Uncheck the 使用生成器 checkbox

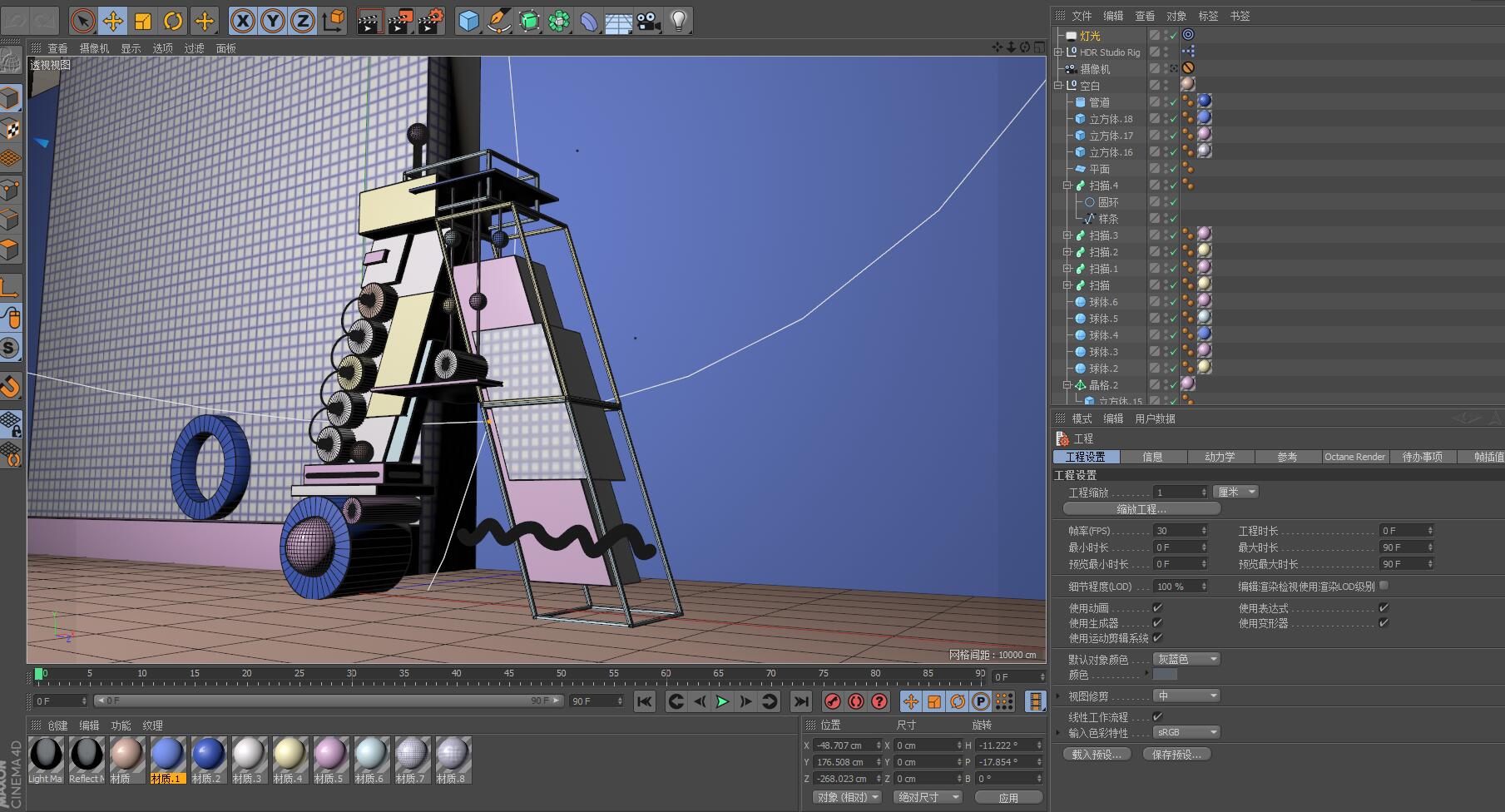pyautogui.click(x=1157, y=623)
